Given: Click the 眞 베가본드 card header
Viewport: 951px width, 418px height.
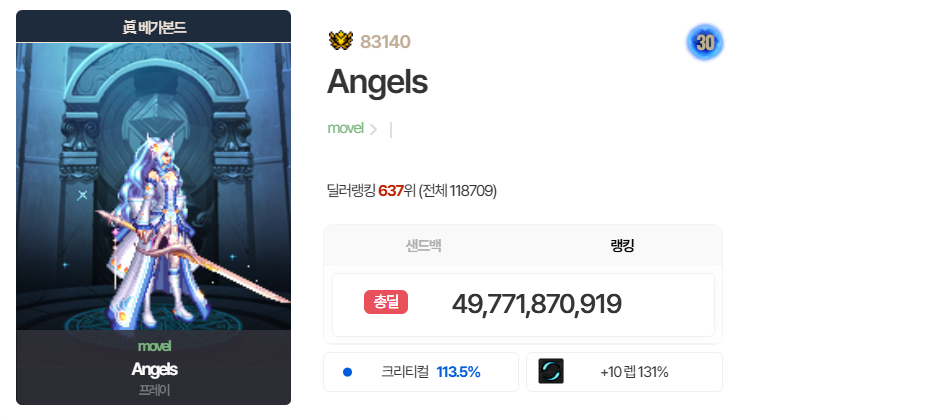Looking at the screenshot, I should (153, 27).
